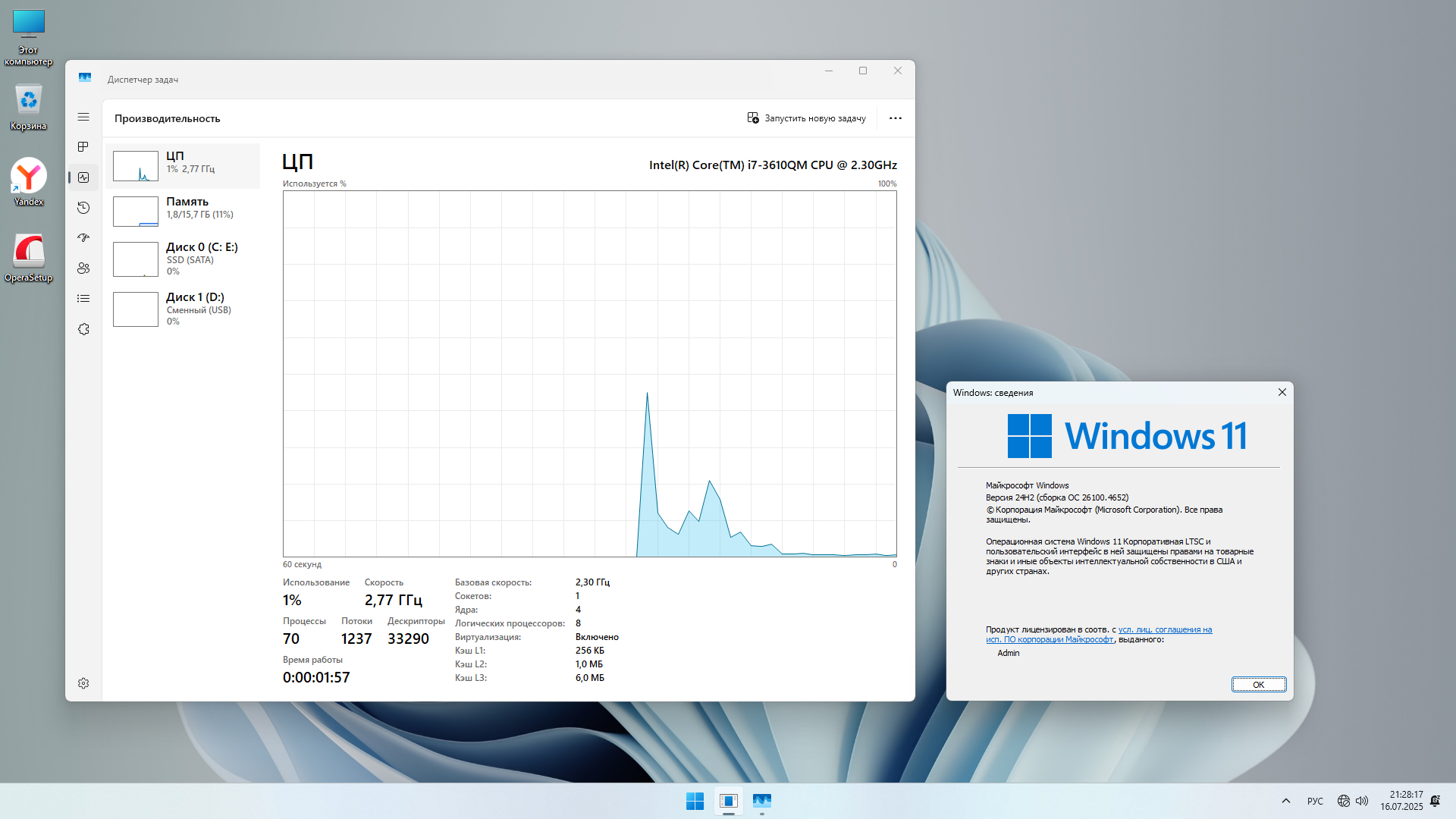Open Details list icon in sidebar
This screenshot has width=1456, height=819.
pos(83,299)
